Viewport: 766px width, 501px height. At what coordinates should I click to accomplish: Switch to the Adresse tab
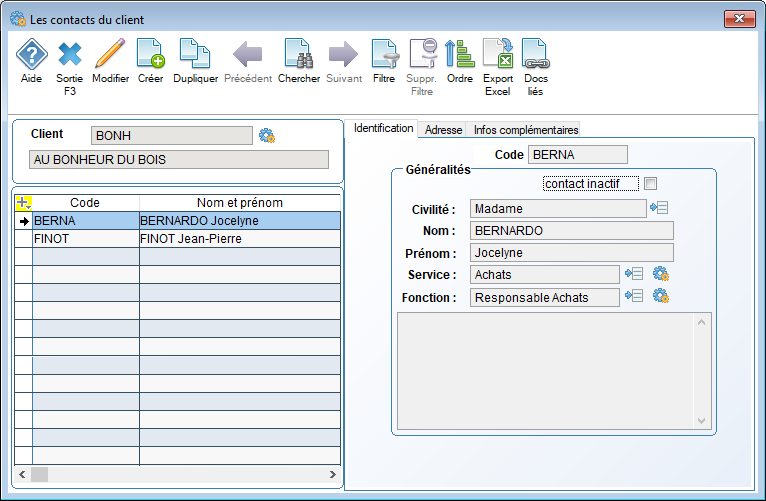[x=443, y=130]
